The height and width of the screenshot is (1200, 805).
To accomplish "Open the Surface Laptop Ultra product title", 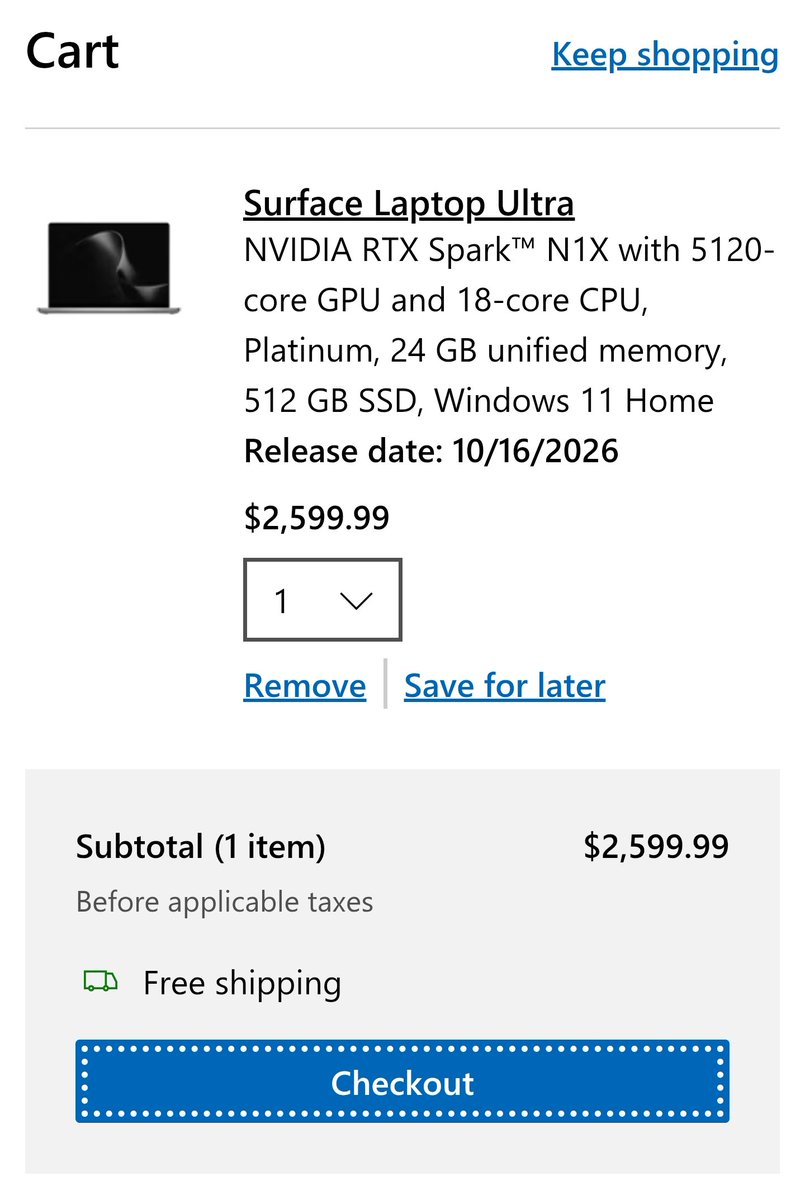I will pyautogui.click(x=409, y=203).
